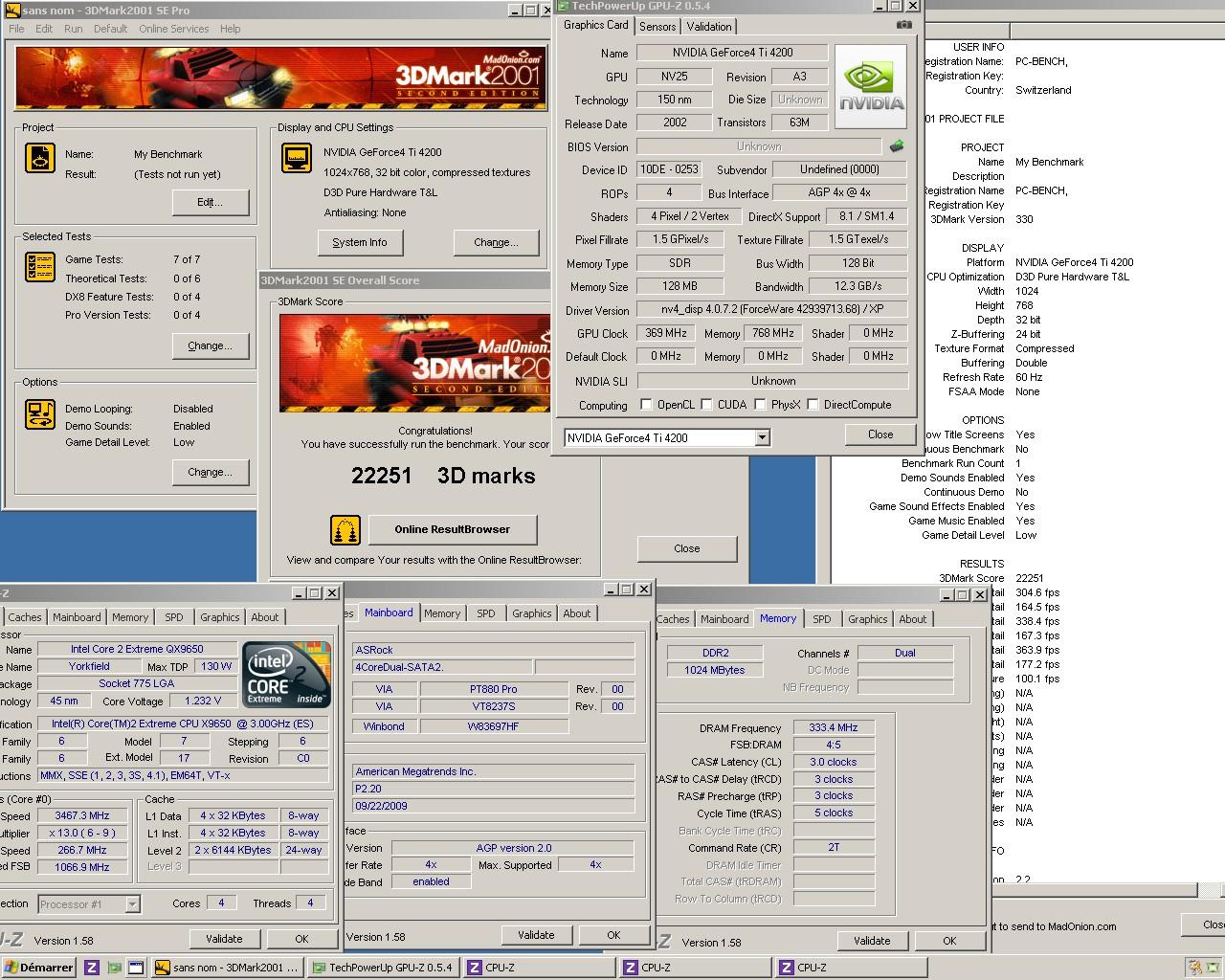Select the Graphics Card tab in GPU-Z
This screenshot has height=980, width=1225.
point(595,26)
